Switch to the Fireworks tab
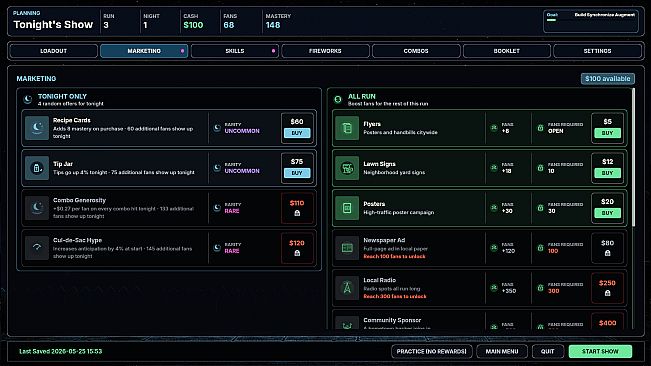 325,51
